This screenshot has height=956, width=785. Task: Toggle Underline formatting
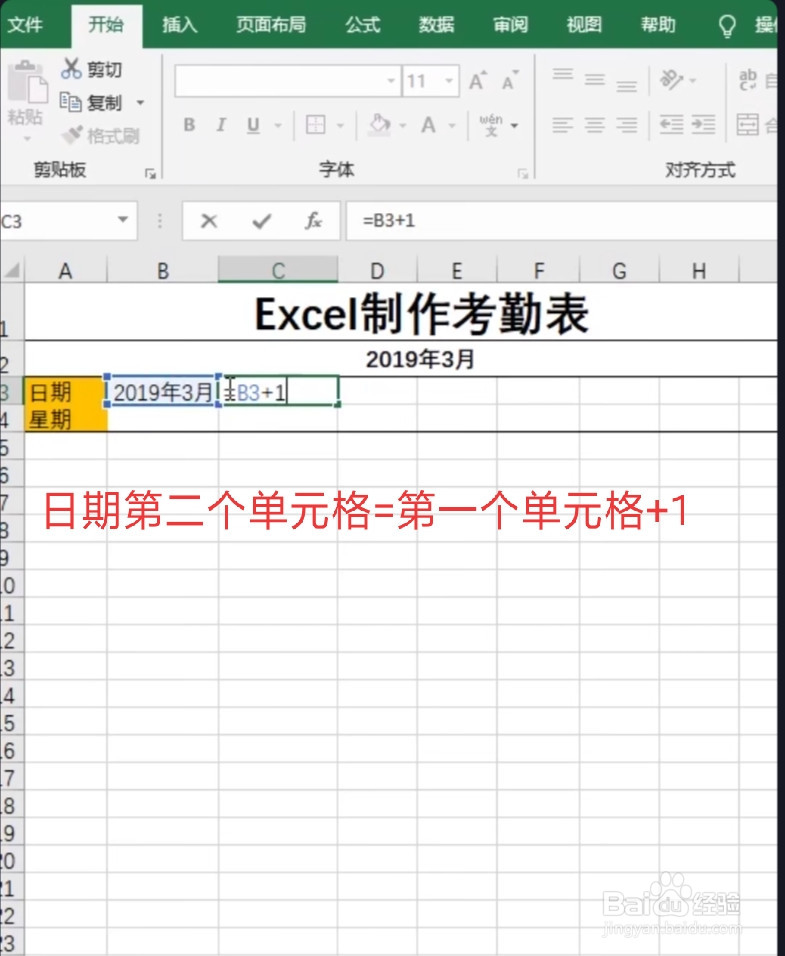click(x=254, y=125)
